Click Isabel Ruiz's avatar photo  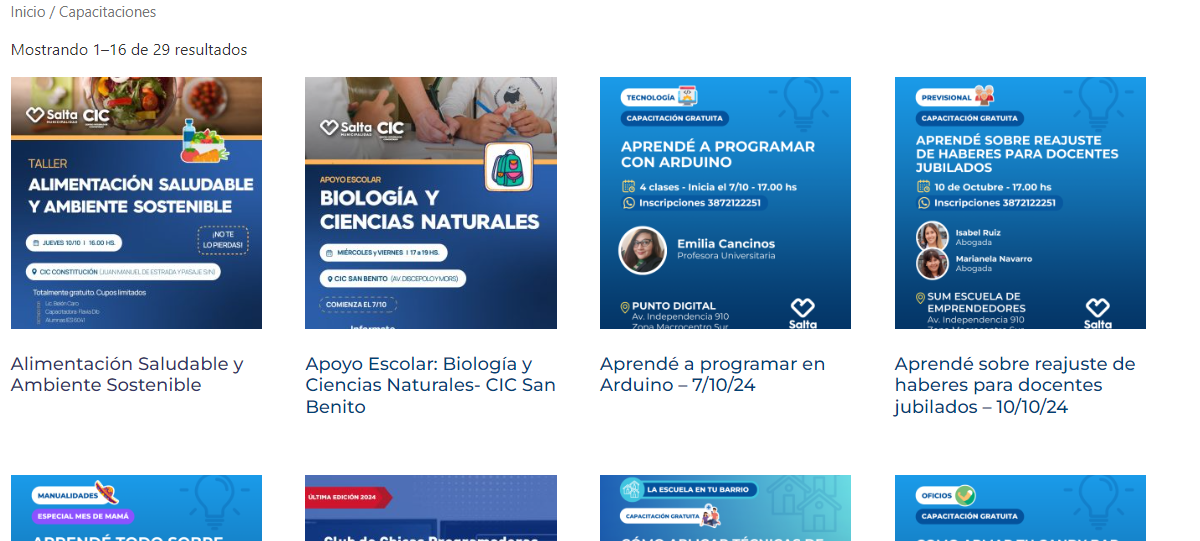pyautogui.click(x=932, y=236)
